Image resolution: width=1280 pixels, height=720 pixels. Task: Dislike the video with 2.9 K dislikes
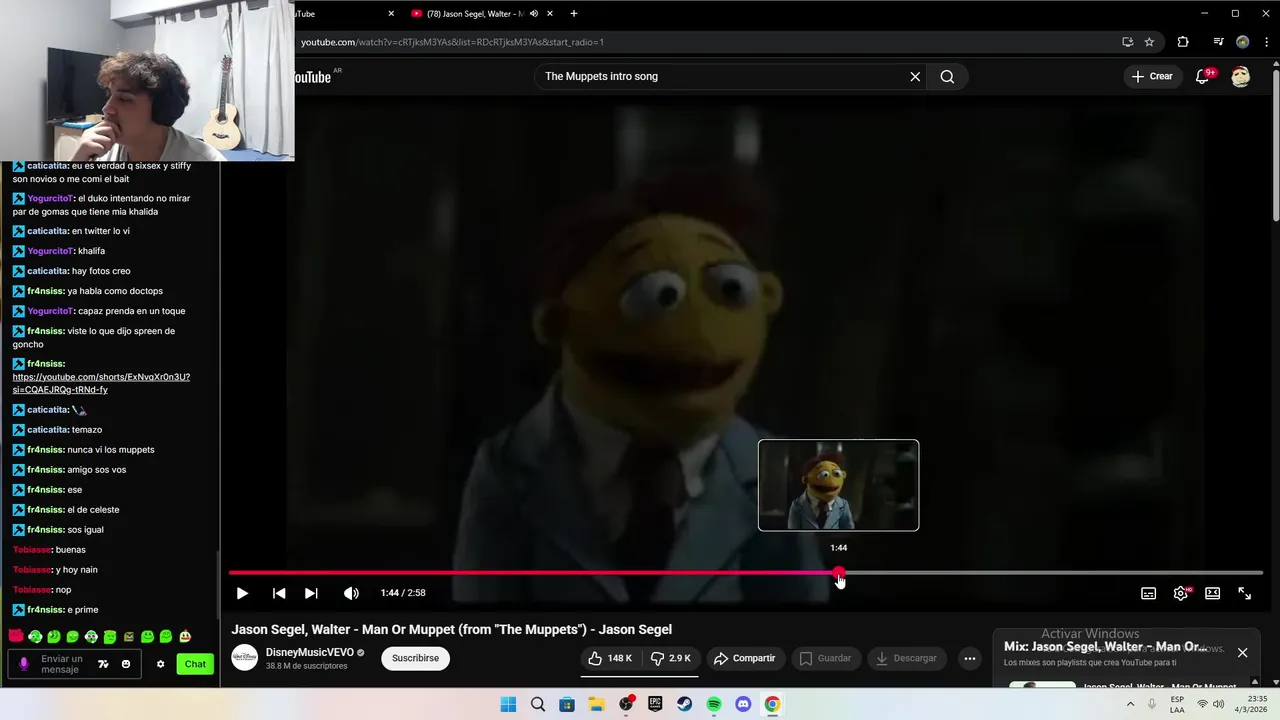coord(670,658)
